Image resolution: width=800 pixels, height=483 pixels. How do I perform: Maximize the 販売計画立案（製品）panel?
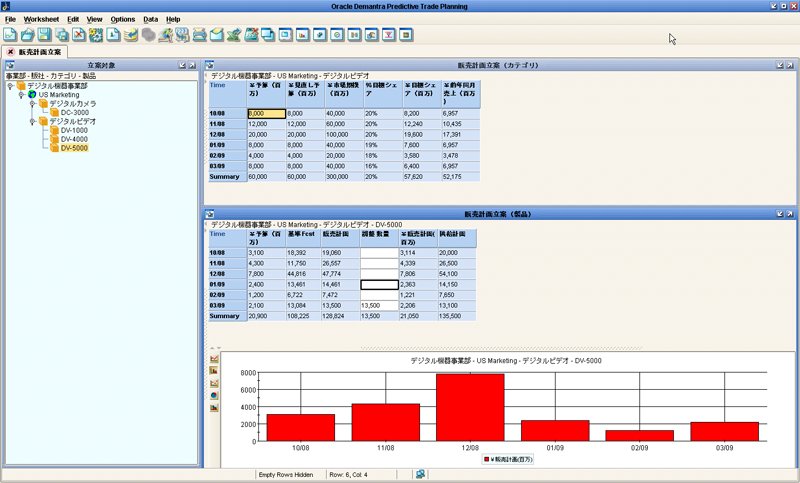(x=789, y=214)
